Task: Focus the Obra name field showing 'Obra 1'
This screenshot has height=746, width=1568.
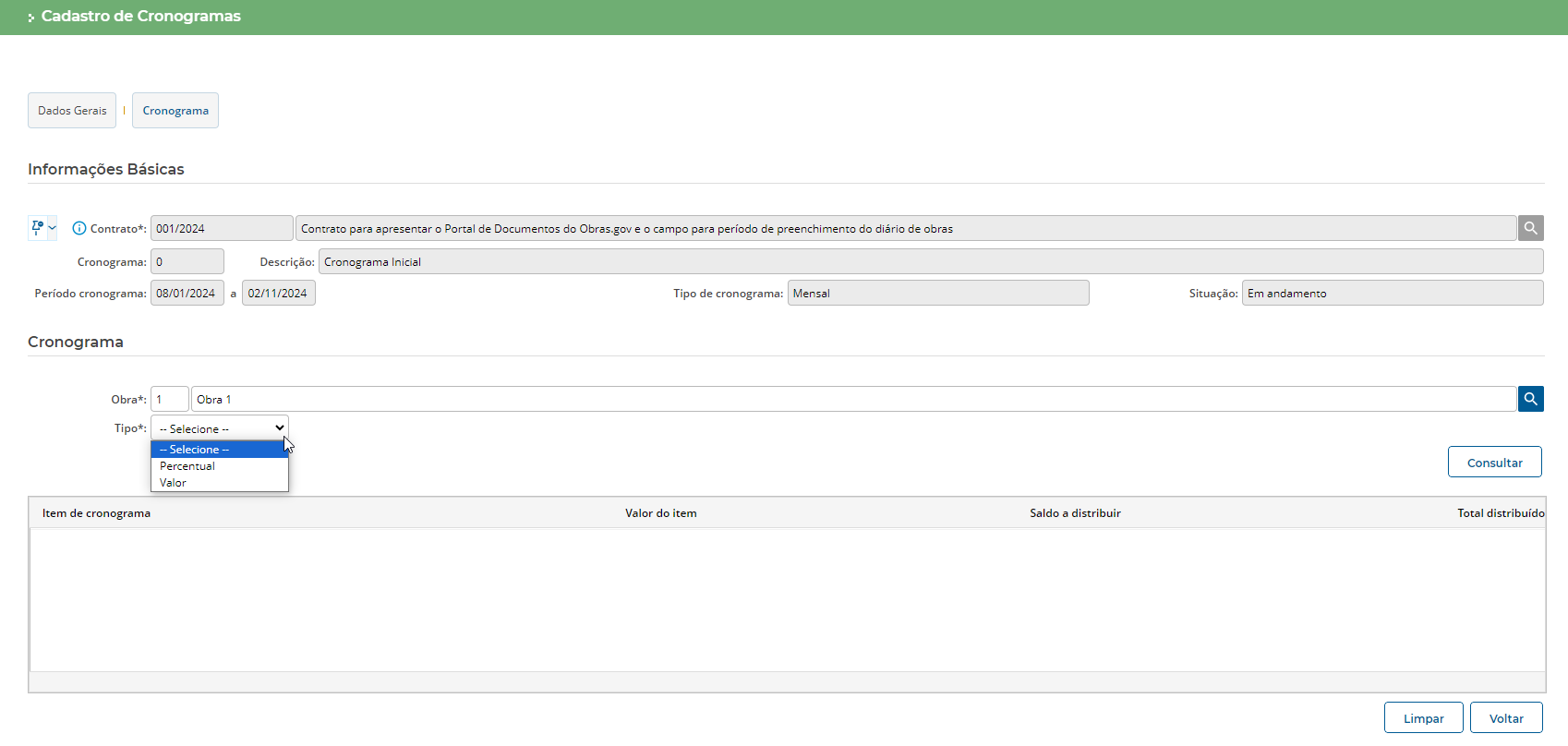Action: 852,399
